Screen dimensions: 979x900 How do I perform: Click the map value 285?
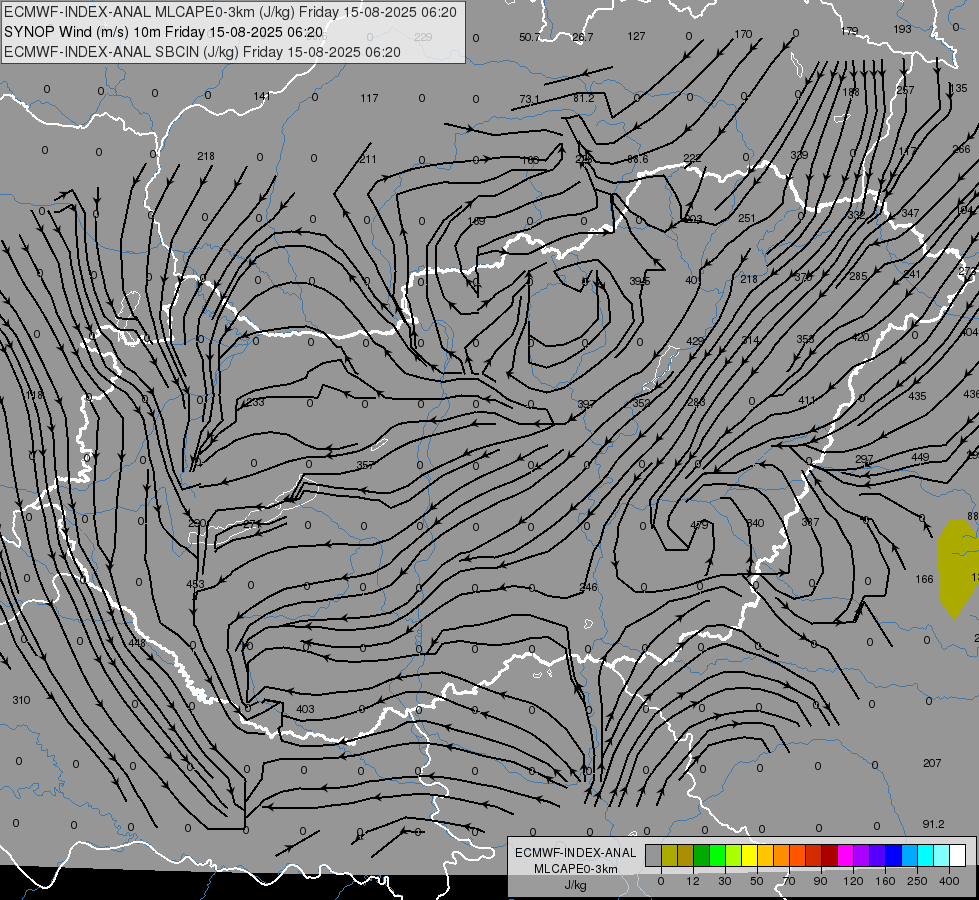pyautogui.click(x=858, y=276)
